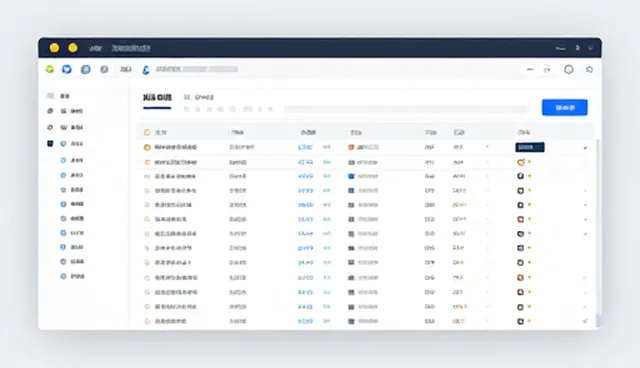Click the dark navy badge in the first table row
640x368 pixels.
530,147
